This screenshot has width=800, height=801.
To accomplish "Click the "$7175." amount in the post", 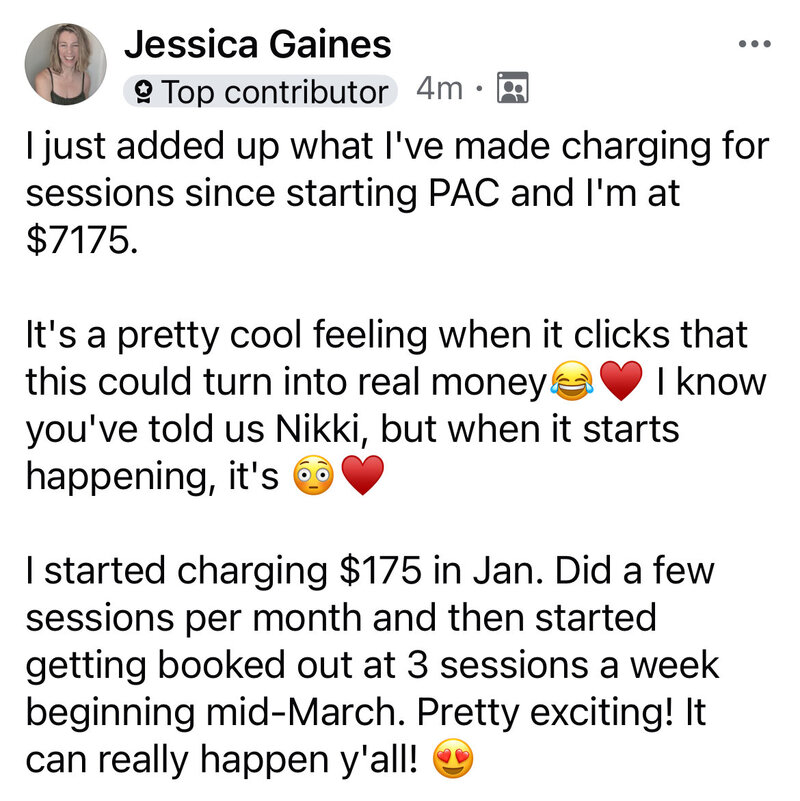I will [82, 240].
